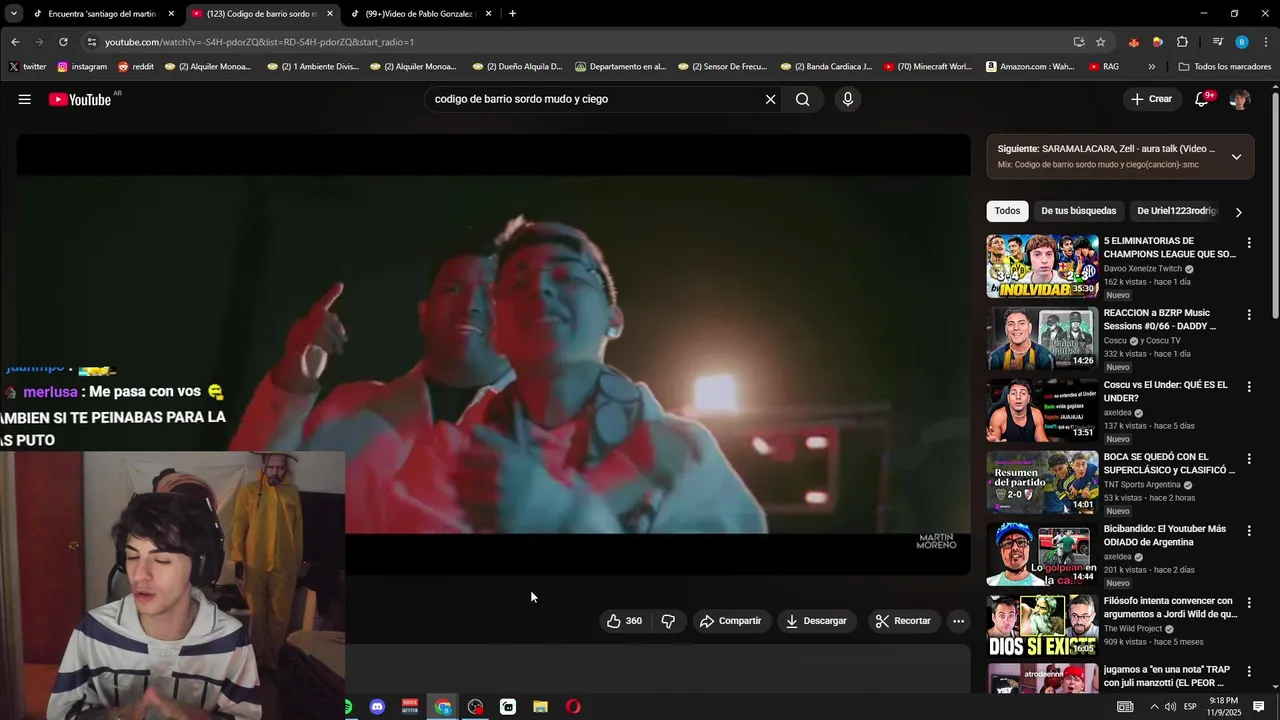Open the 'Resumen del partido' Boca video thumbnail
This screenshot has width=1280, height=720.
click(1043, 482)
